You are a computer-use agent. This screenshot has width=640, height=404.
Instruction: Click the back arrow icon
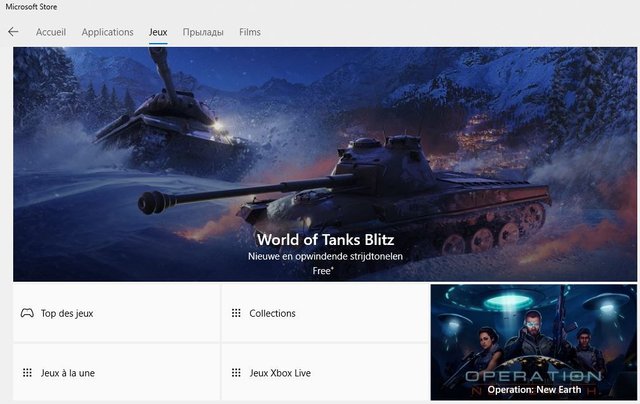(13, 32)
